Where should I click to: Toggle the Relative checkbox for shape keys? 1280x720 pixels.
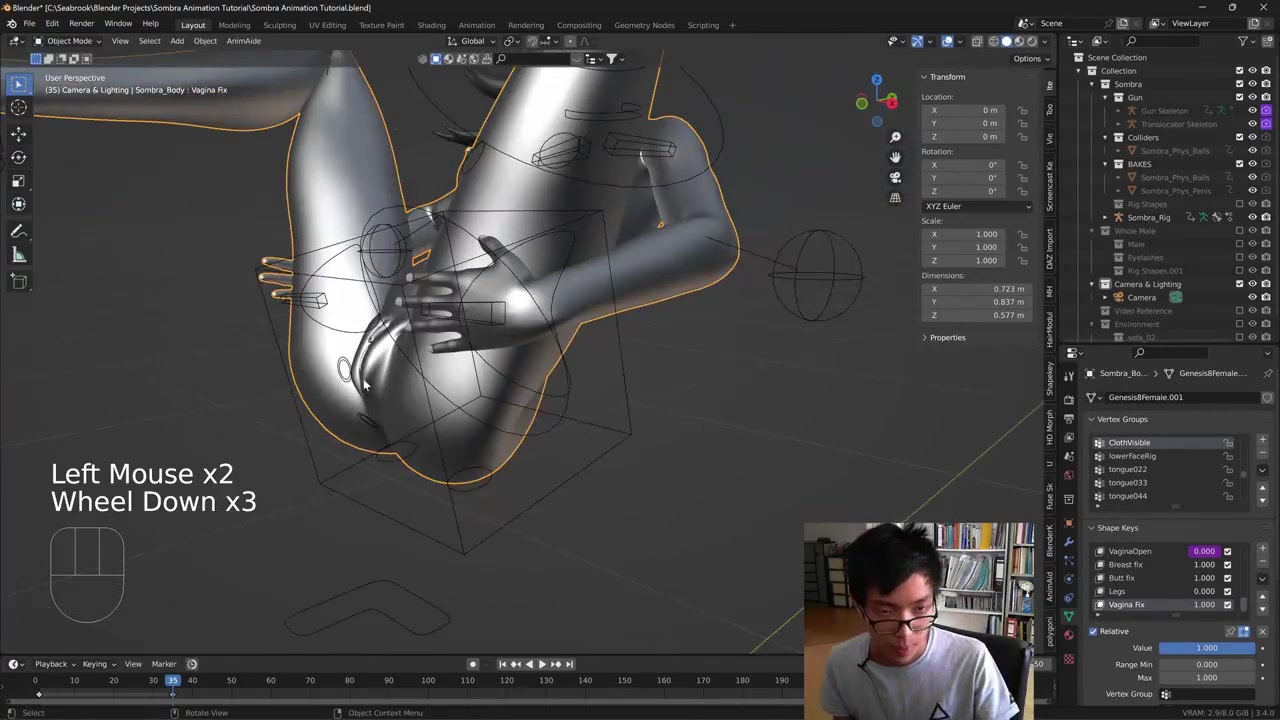(x=1093, y=631)
